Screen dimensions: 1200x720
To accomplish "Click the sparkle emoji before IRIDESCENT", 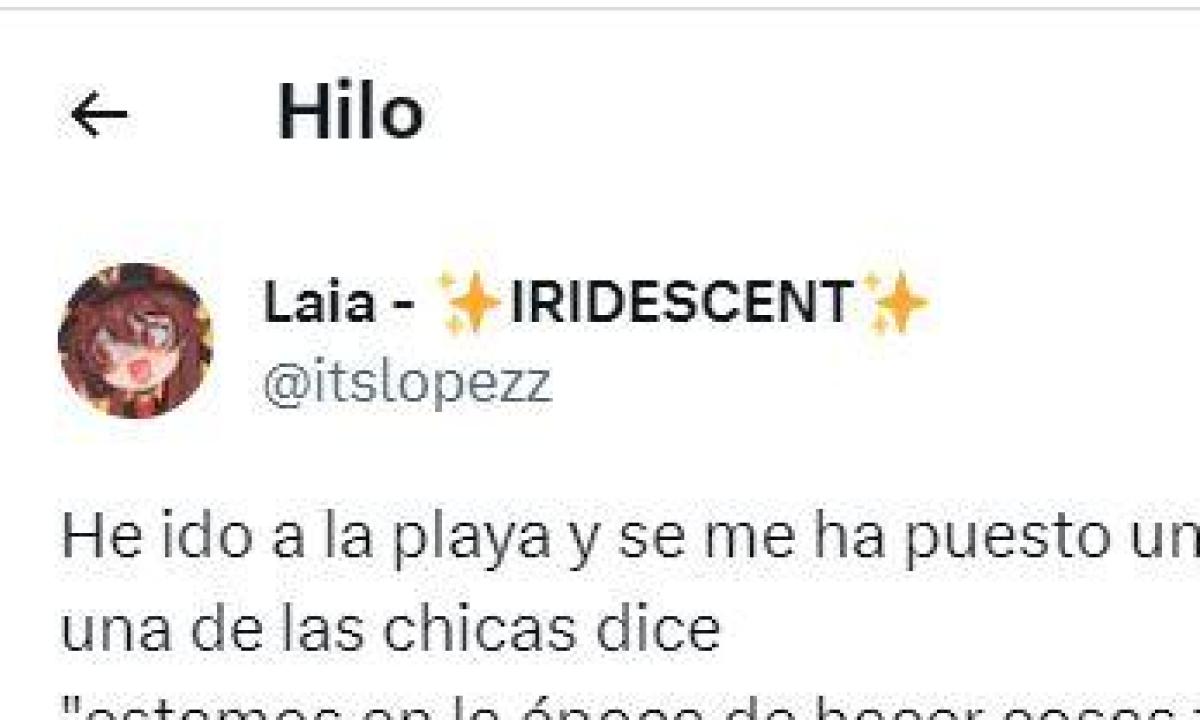I will coord(469,302).
